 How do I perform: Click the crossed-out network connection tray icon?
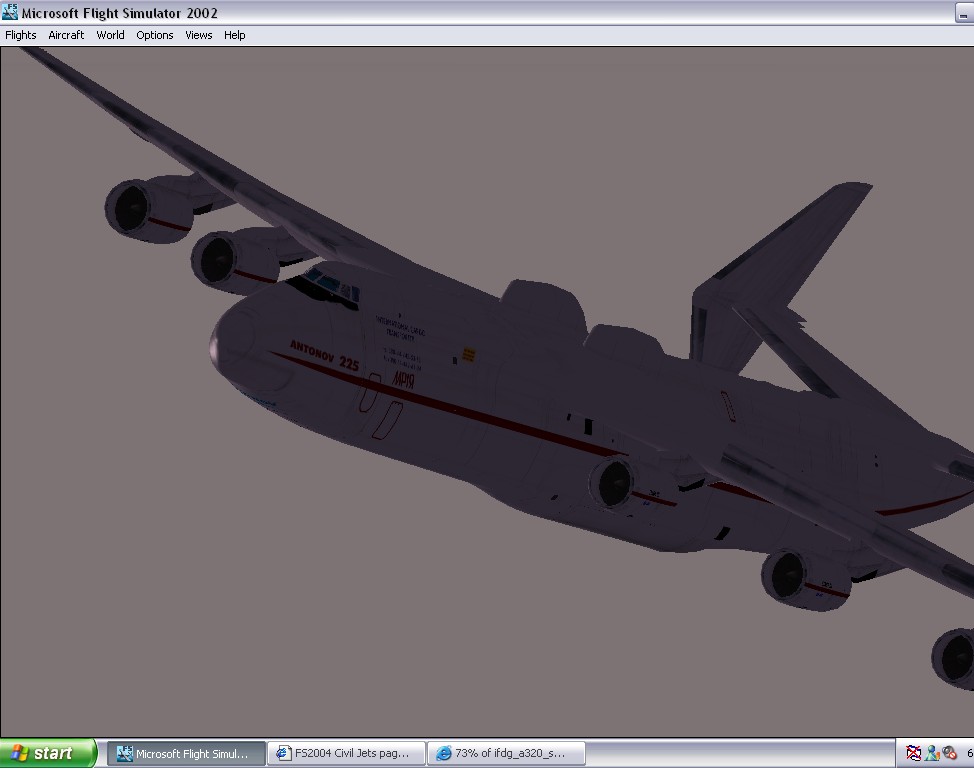pyautogui.click(x=913, y=753)
